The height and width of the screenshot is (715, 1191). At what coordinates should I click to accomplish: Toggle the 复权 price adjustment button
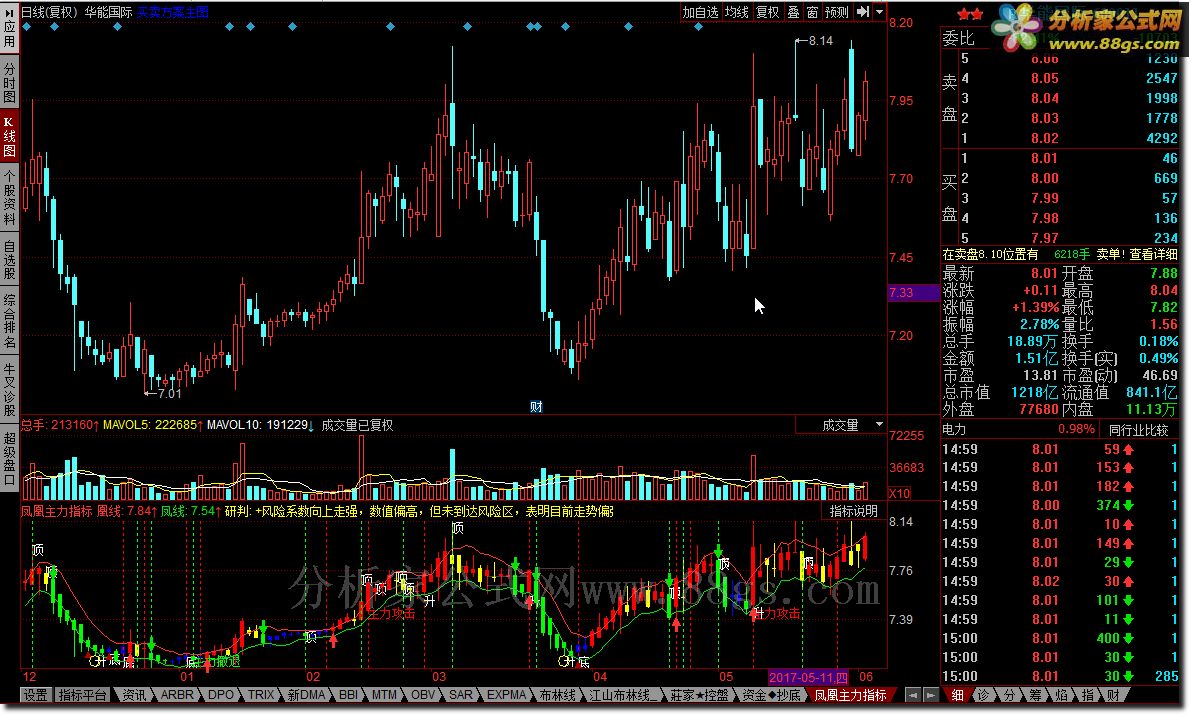pyautogui.click(x=767, y=12)
